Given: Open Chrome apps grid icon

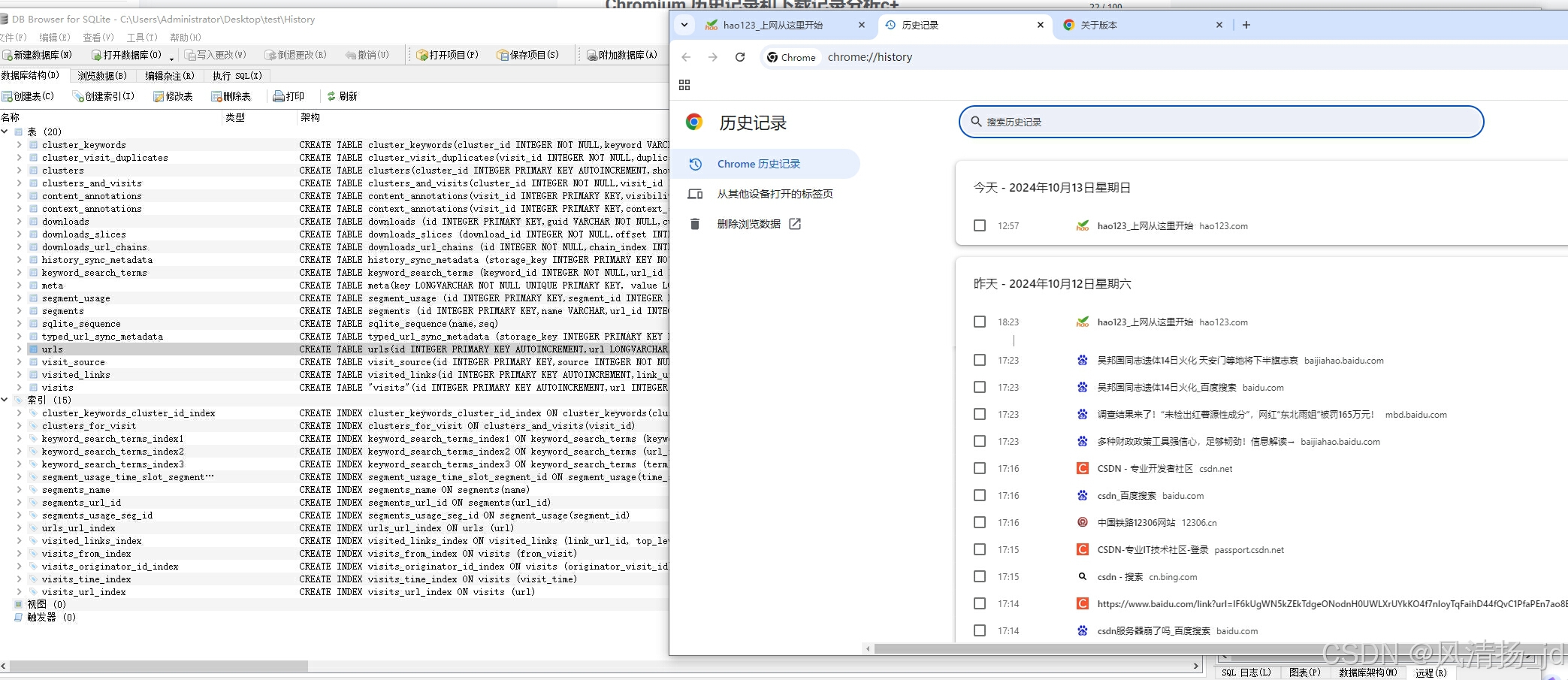Looking at the screenshot, I should (684, 85).
